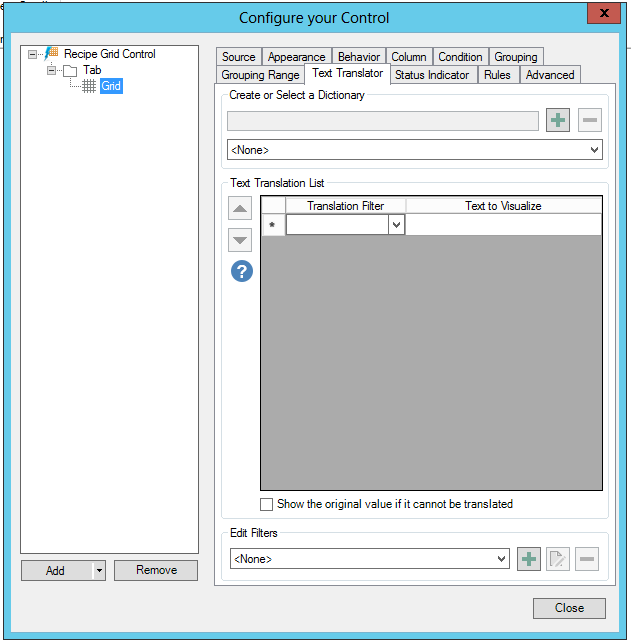Image resolution: width=631 pixels, height=642 pixels.
Task: Select Recipe Grid Control tree item
Action: pyautogui.click(x=110, y=54)
